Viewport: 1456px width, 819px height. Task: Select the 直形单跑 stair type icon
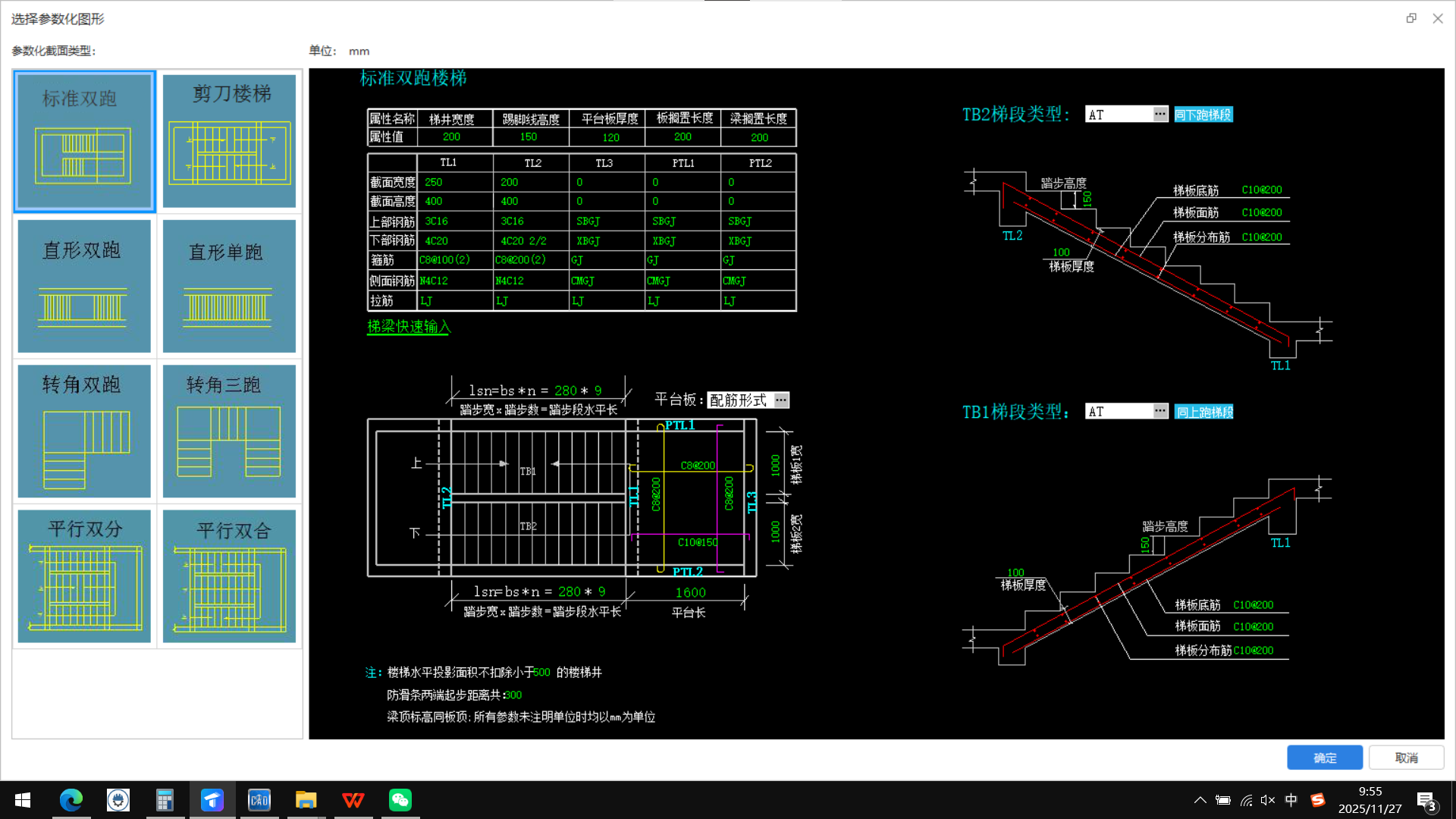click(x=229, y=287)
